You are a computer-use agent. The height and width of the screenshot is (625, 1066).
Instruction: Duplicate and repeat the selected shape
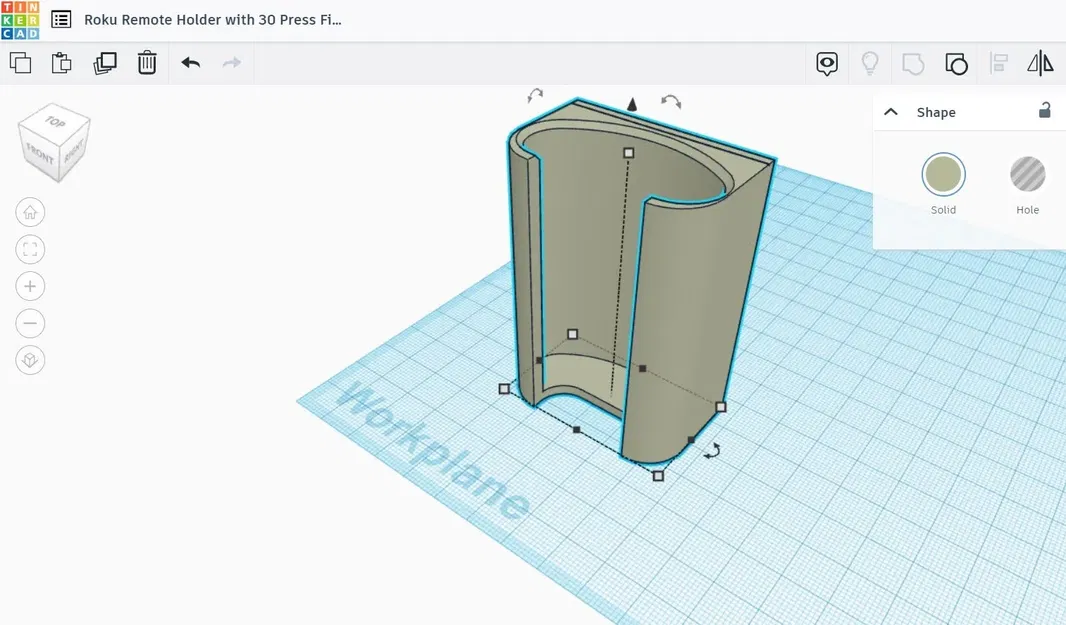click(x=105, y=63)
